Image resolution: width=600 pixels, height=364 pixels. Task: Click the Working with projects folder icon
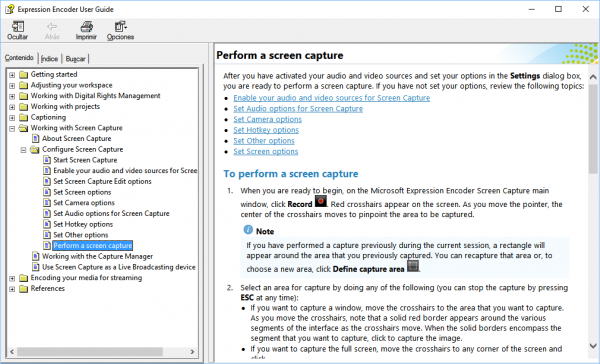point(24,106)
